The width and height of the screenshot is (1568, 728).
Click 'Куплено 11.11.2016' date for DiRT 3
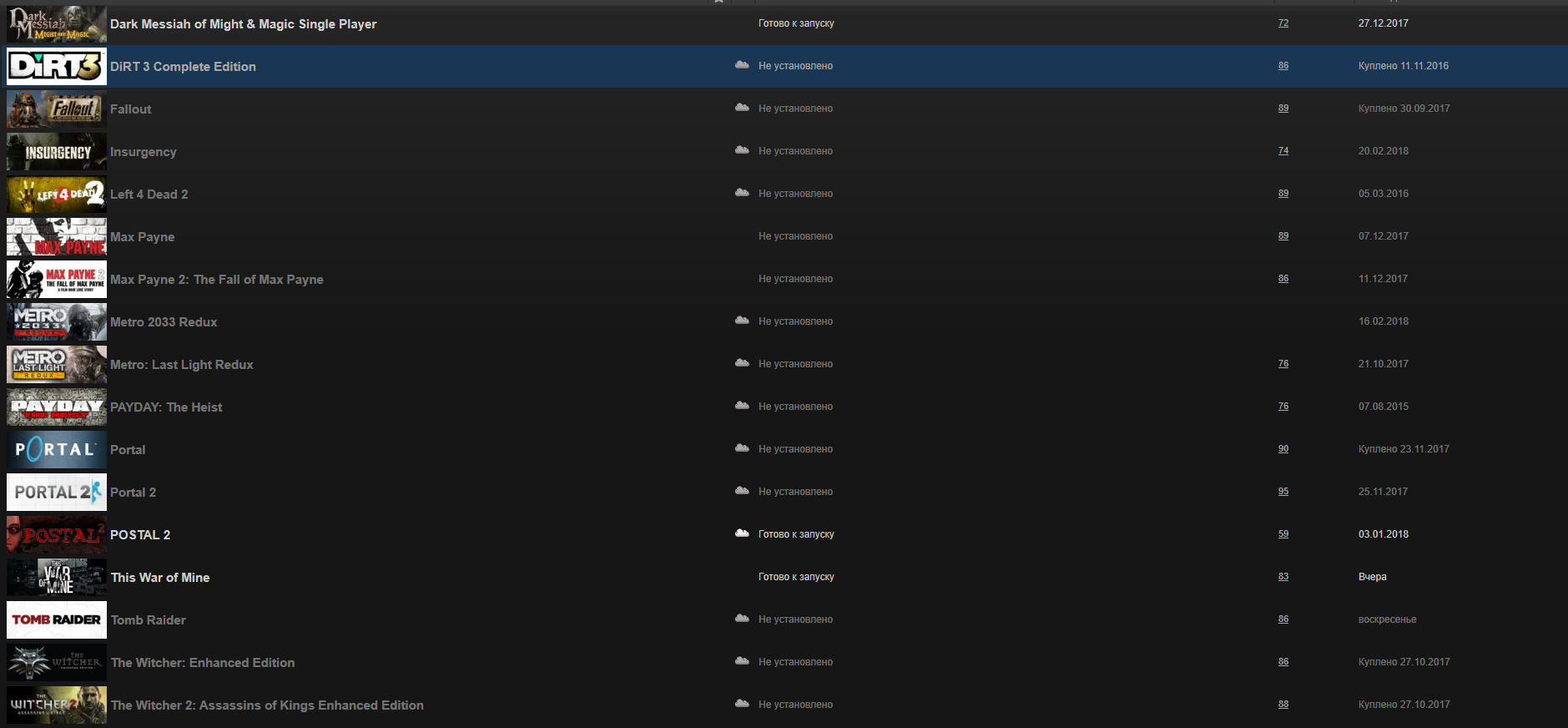pos(1404,66)
